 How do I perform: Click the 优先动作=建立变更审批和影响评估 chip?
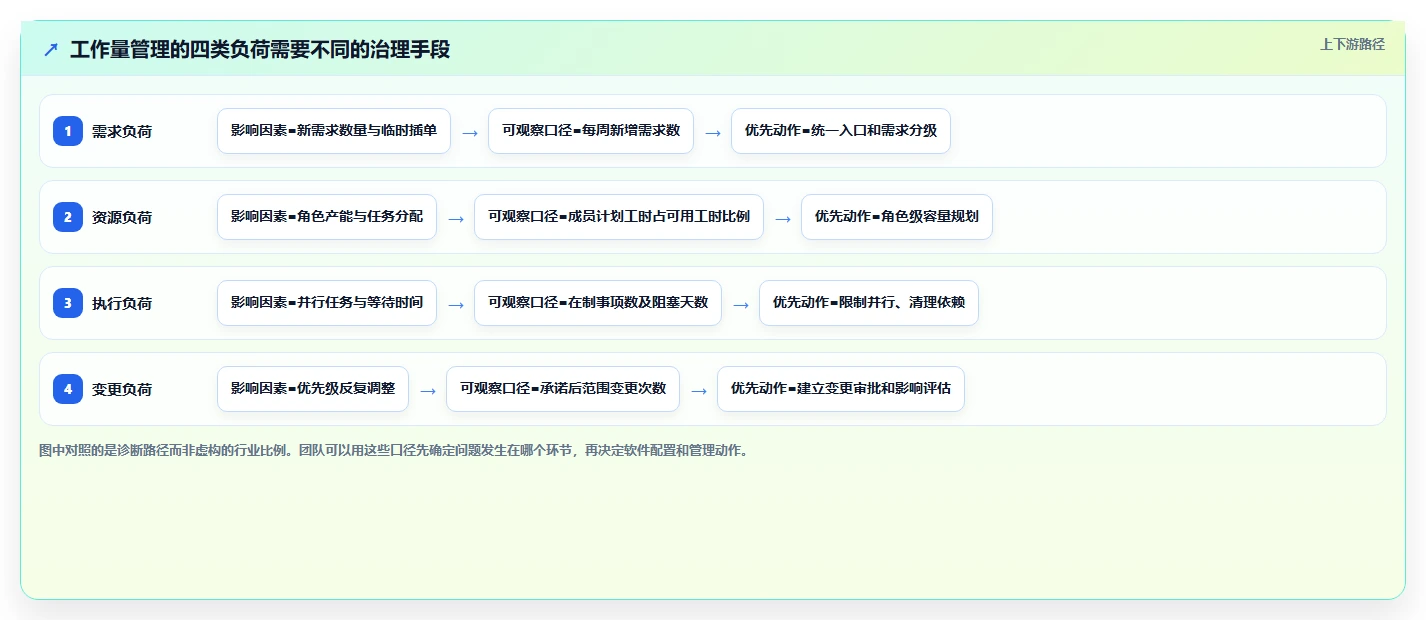[841, 389]
